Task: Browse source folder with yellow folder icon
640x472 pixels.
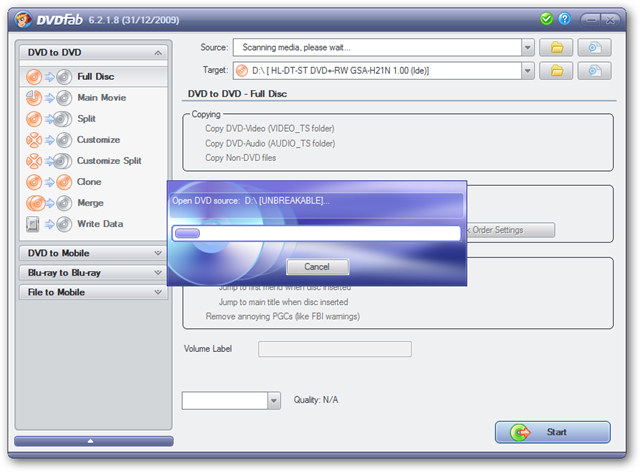Action: pyautogui.click(x=556, y=47)
